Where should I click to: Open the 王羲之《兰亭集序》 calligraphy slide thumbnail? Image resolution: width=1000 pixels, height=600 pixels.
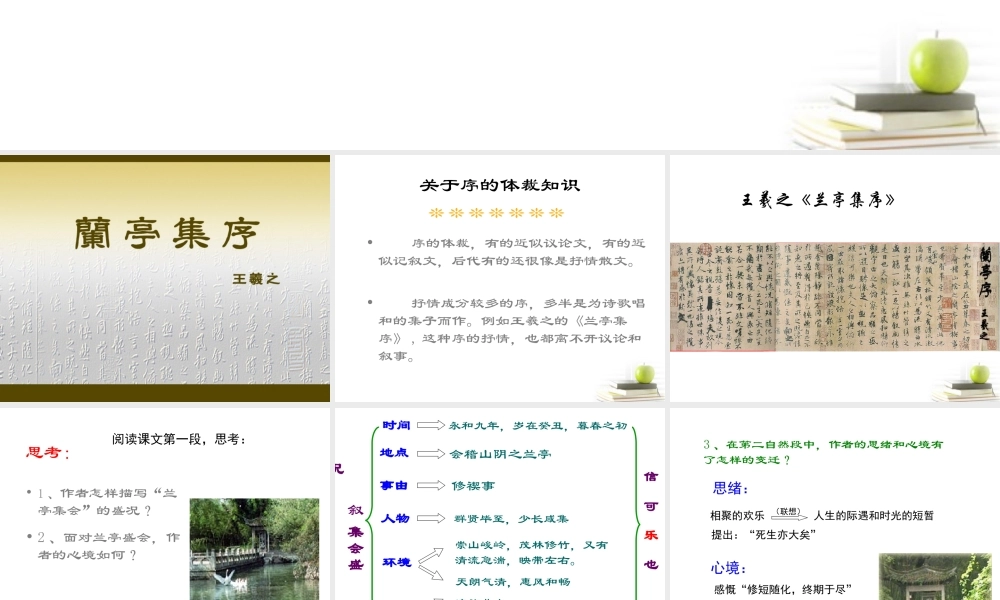click(x=835, y=278)
